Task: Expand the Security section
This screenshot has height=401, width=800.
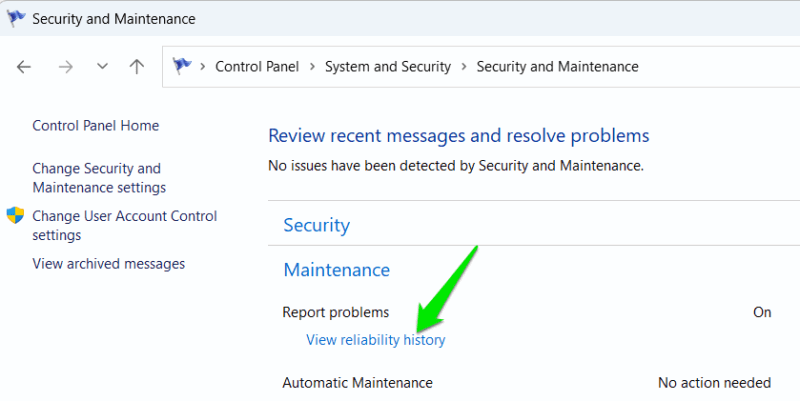Action: (317, 225)
